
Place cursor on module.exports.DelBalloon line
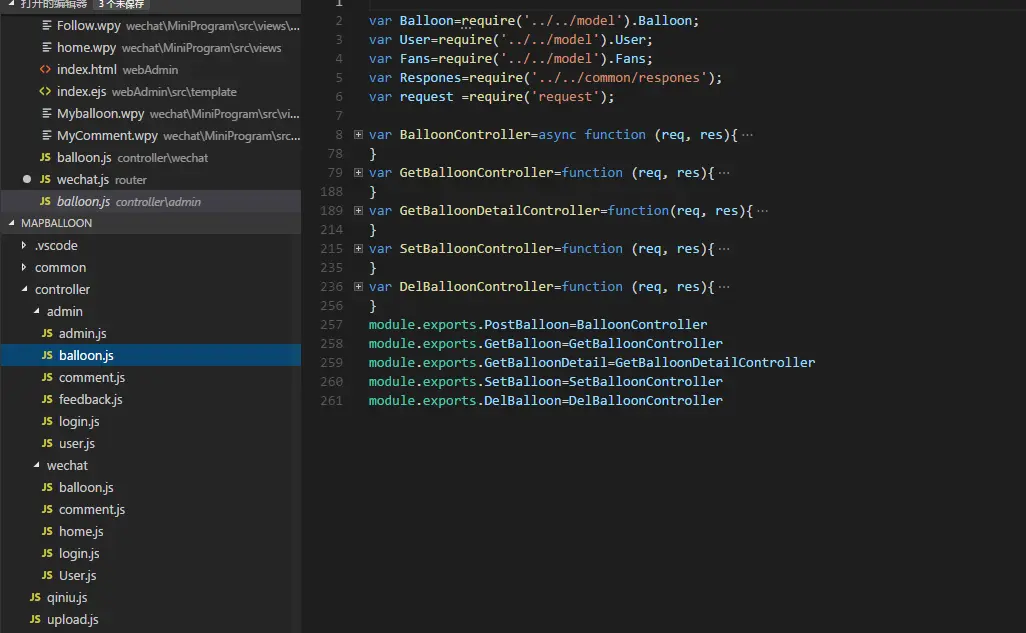pyautogui.click(x=546, y=401)
